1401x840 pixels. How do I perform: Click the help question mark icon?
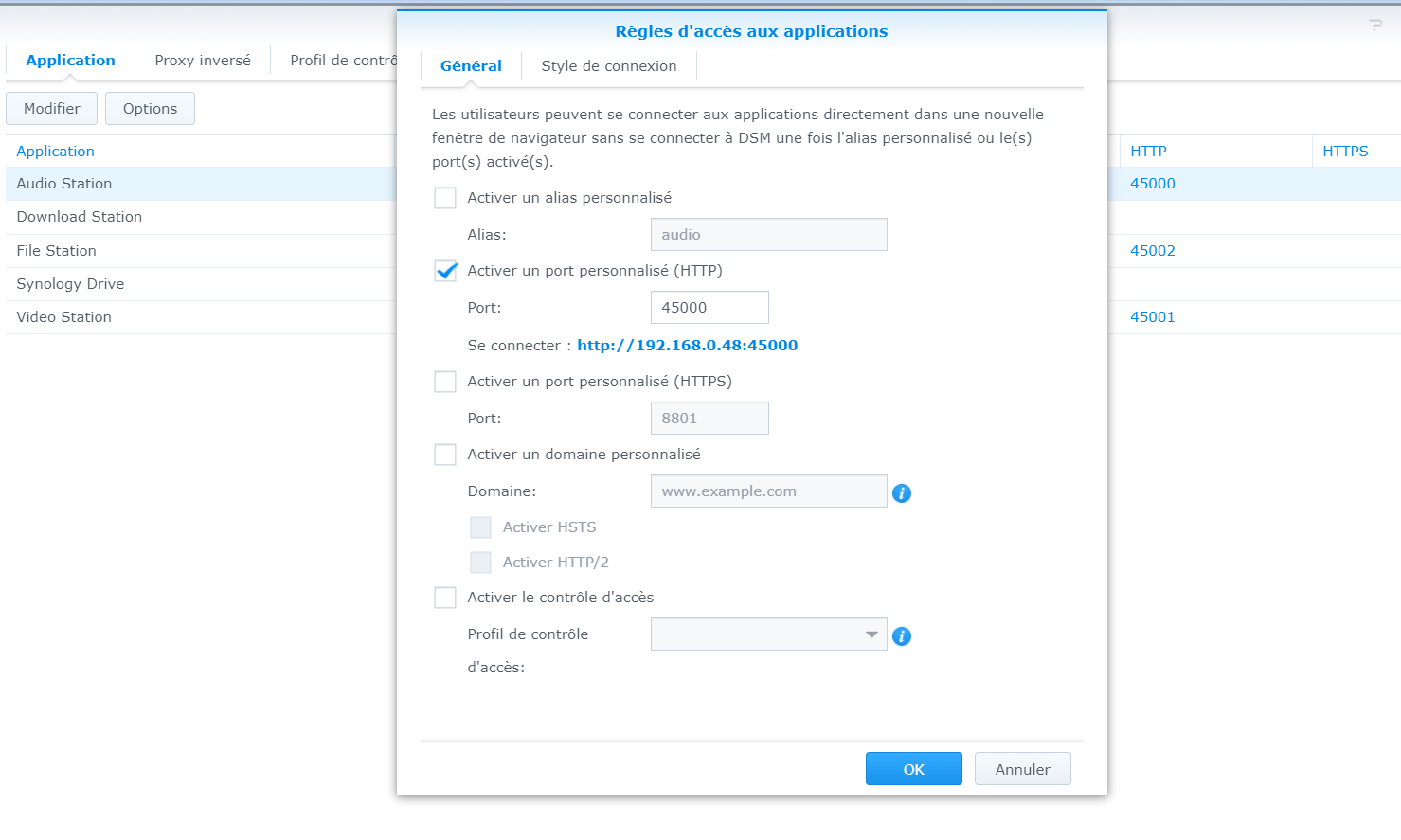(x=1375, y=26)
